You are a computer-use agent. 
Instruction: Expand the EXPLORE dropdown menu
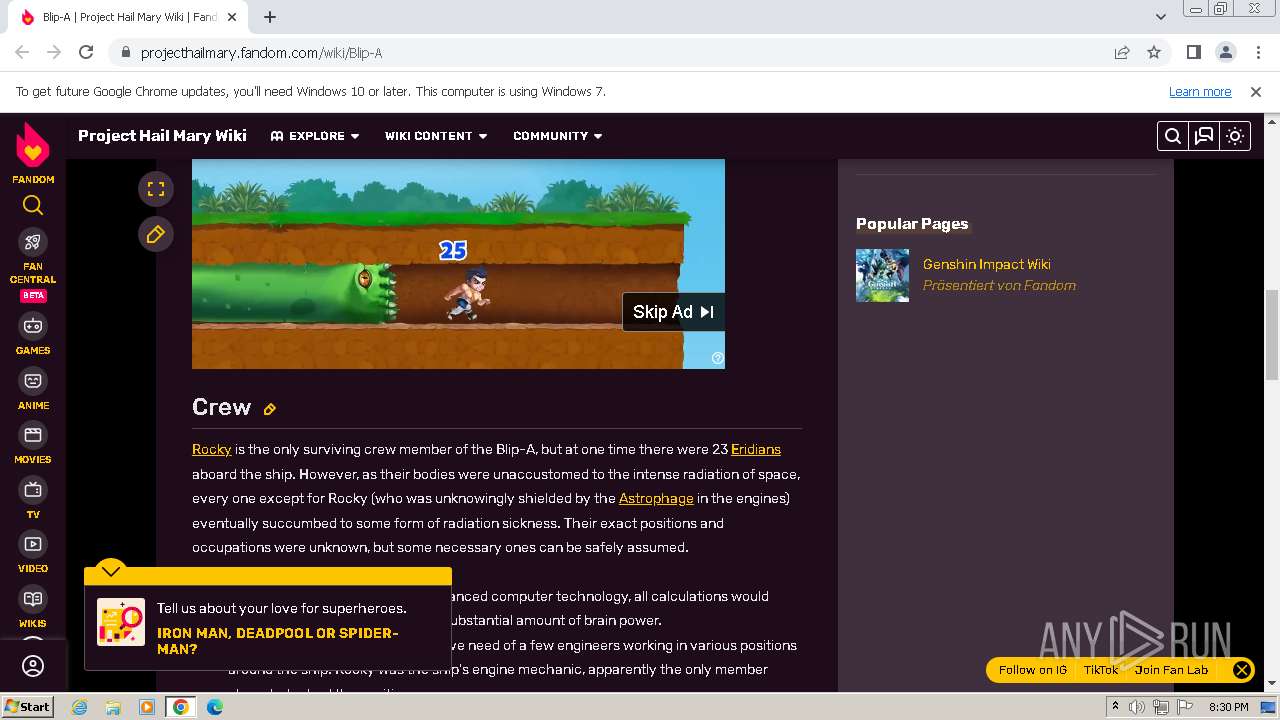[315, 136]
